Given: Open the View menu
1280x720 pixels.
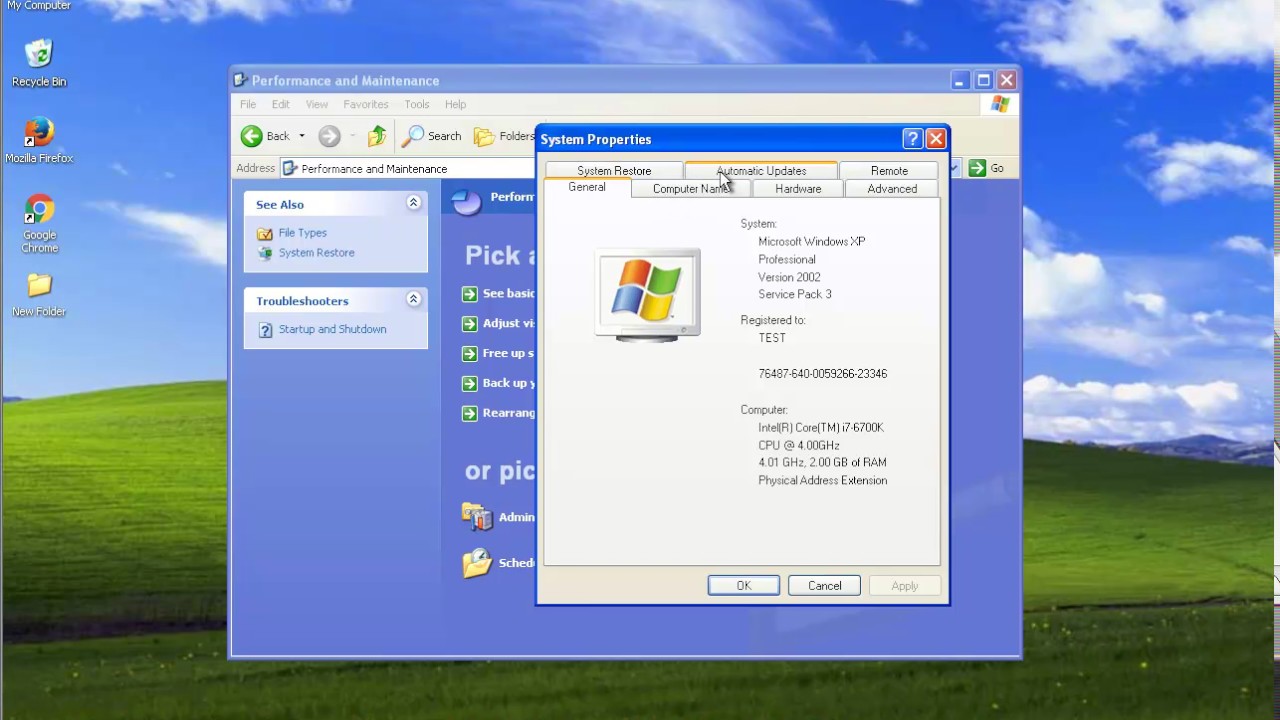Looking at the screenshot, I should coord(317,104).
